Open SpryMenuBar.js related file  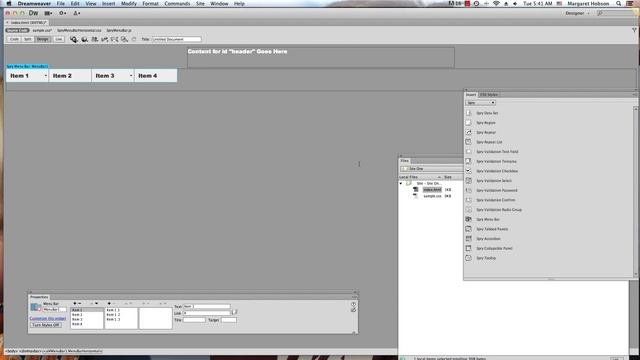[119, 31]
